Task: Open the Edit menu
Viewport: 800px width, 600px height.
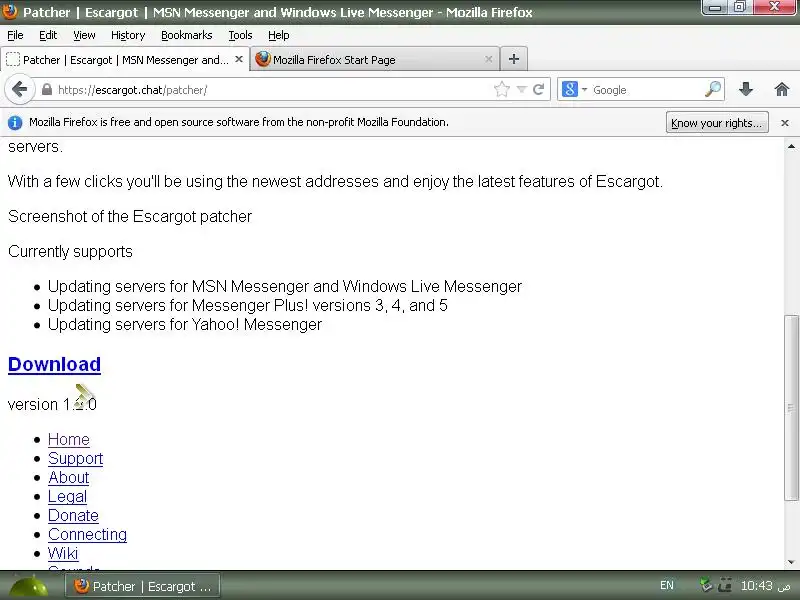Action: 48,35
